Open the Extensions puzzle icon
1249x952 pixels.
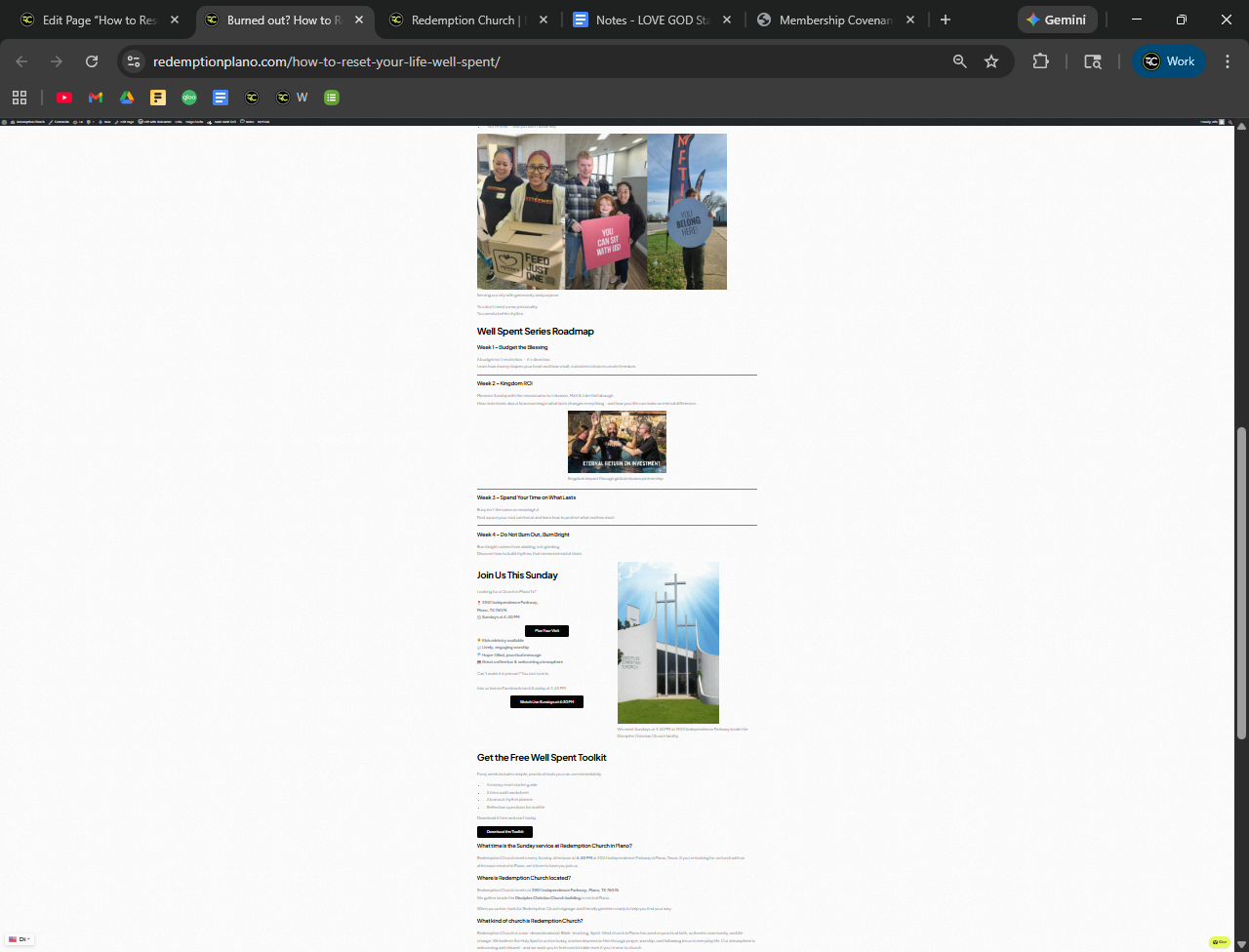click(1040, 61)
